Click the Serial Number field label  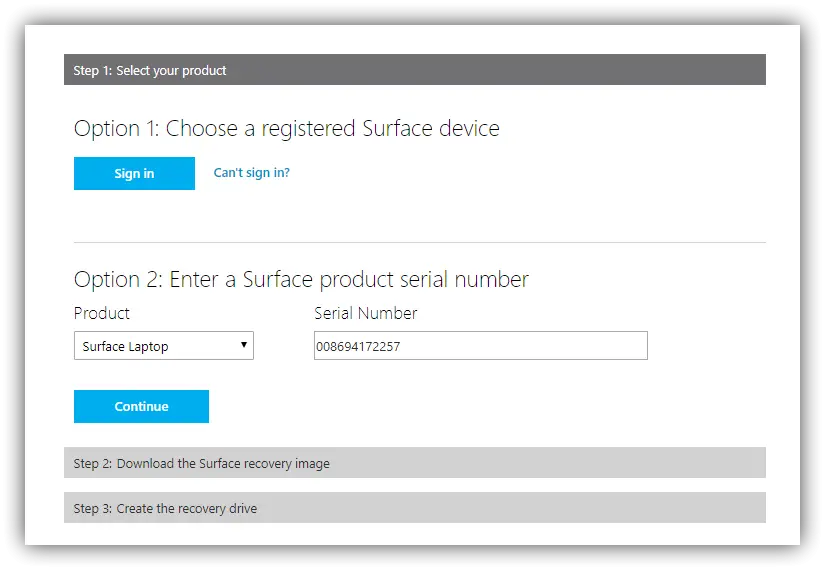pyautogui.click(x=365, y=313)
